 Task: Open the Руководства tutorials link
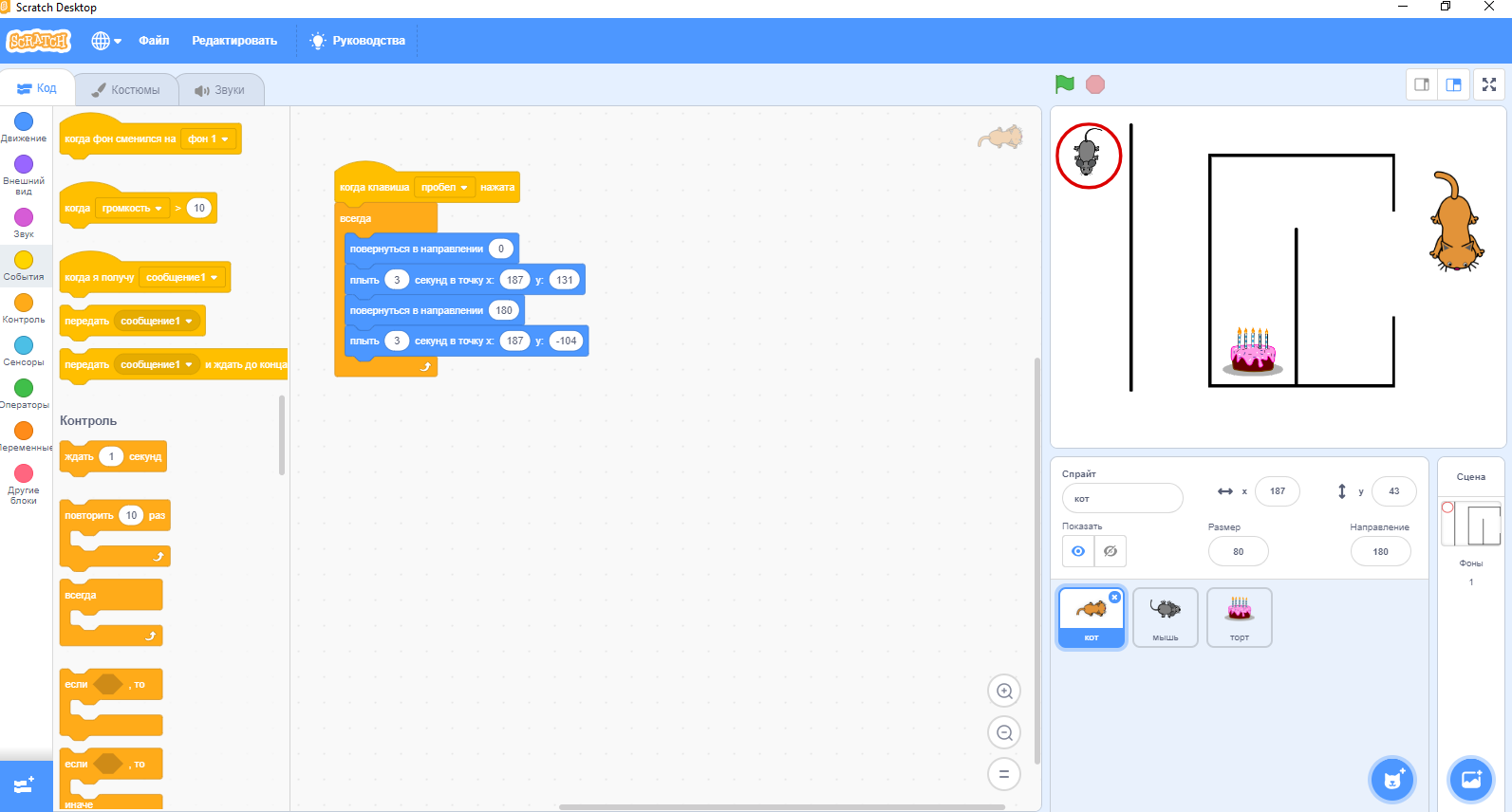point(358,41)
